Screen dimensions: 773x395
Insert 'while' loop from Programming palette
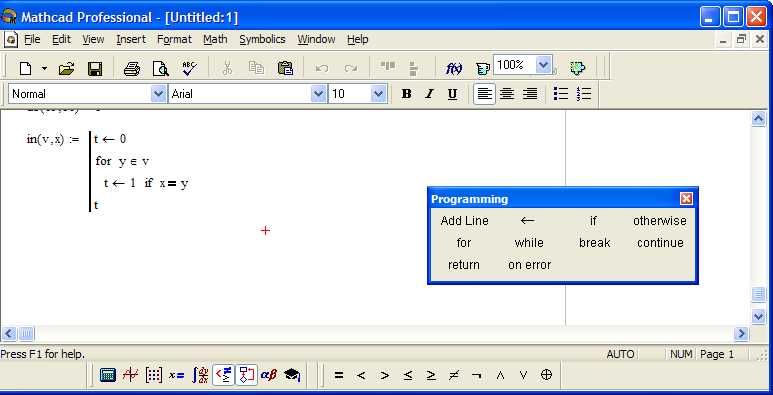[x=529, y=243]
